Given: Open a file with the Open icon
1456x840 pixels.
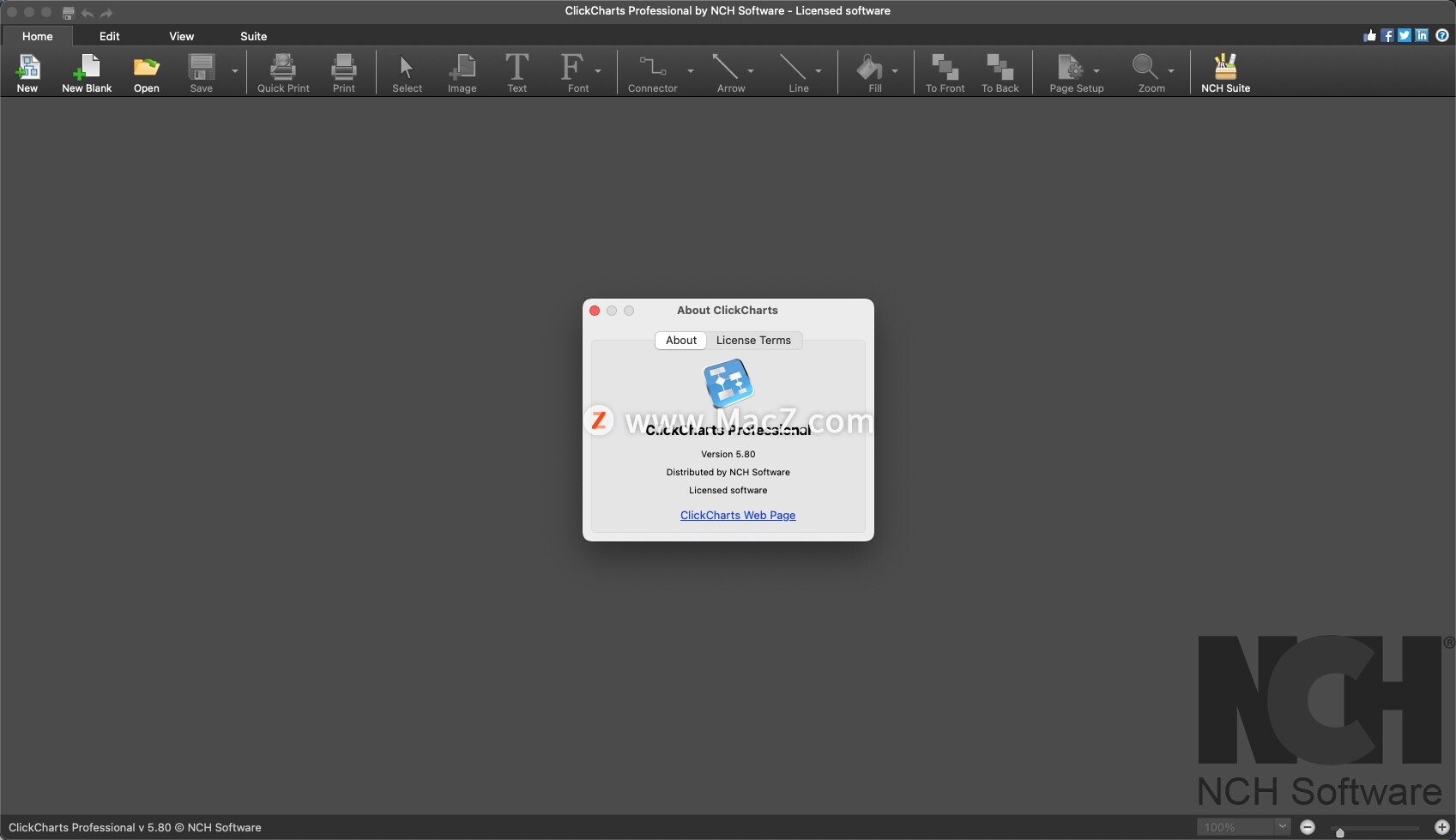Looking at the screenshot, I should 147,67.
